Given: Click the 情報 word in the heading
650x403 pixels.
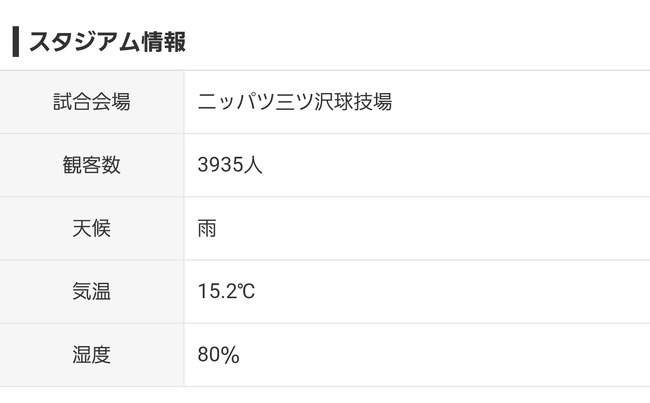Looking at the screenshot, I should (x=164, y=42).
